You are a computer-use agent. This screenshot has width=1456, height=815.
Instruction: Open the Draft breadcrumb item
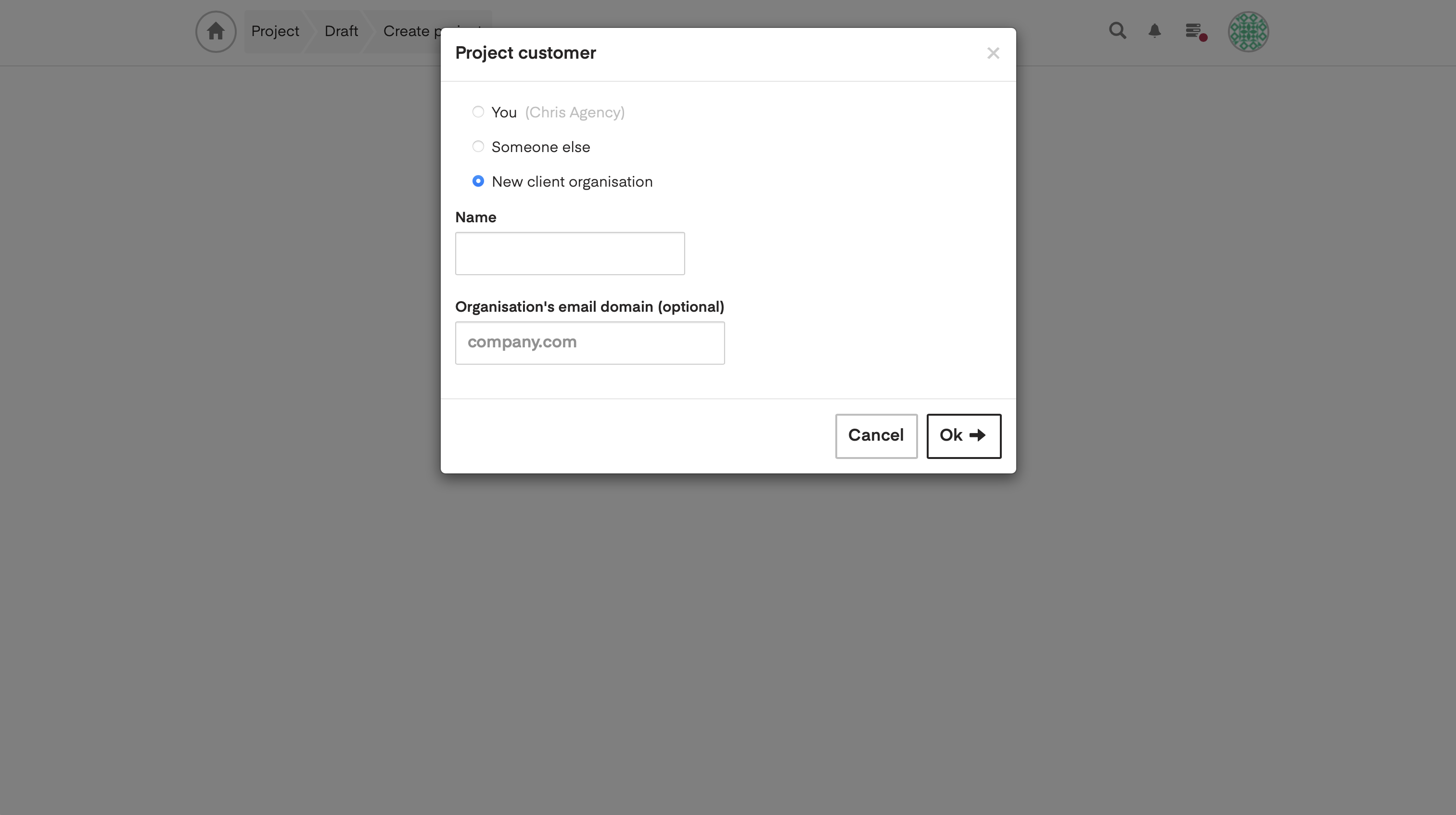coord(341,32)
